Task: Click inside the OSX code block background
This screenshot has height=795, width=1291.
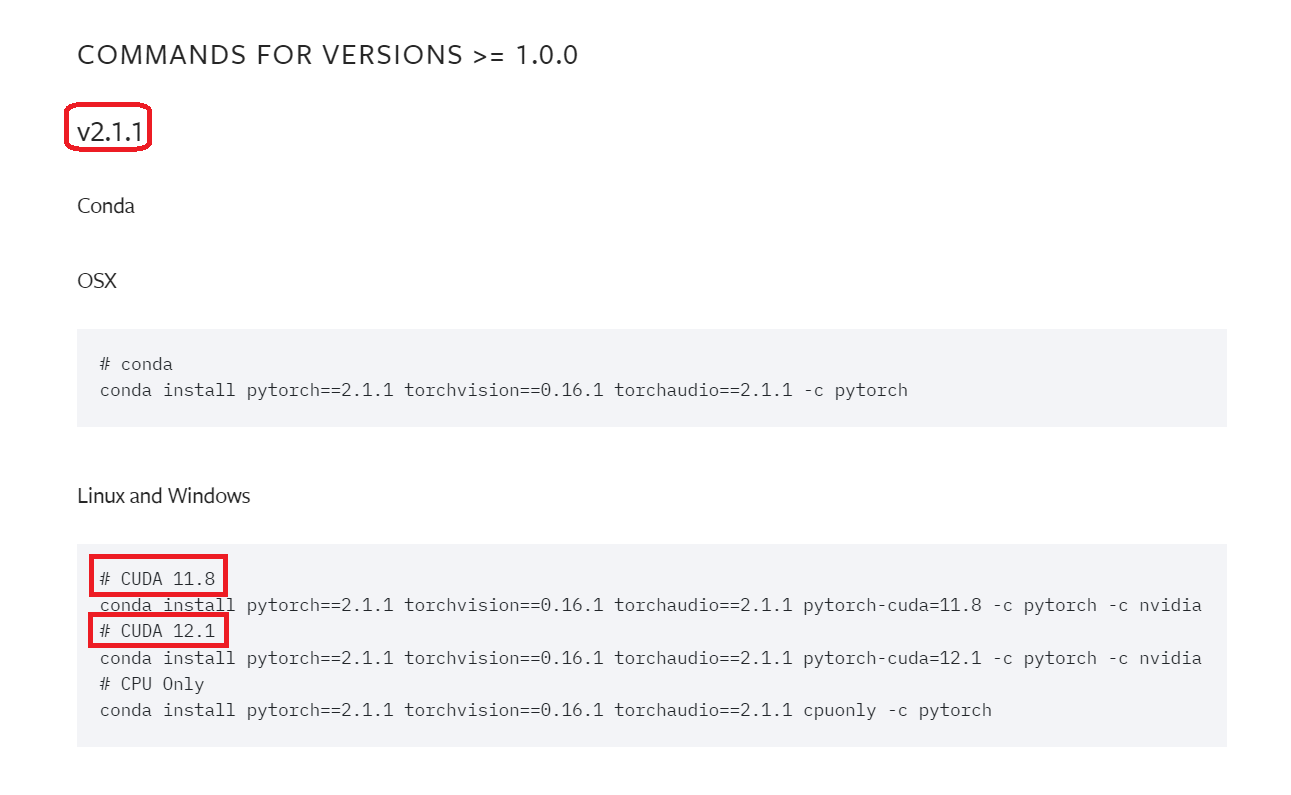Action: point(652,378)
